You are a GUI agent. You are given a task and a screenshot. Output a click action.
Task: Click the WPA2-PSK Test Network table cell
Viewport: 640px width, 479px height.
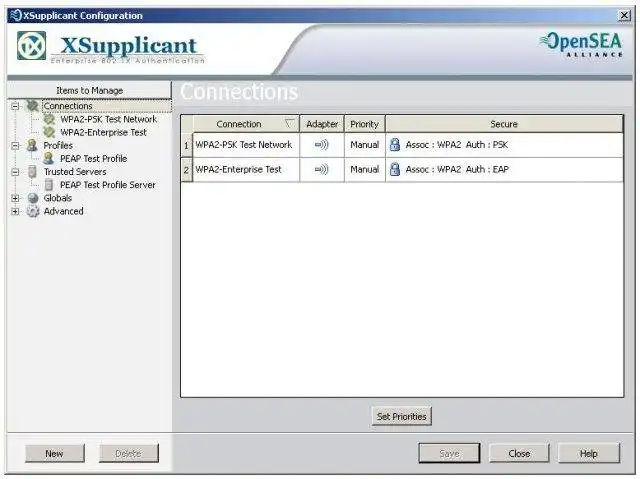click(x=246, y=145)
